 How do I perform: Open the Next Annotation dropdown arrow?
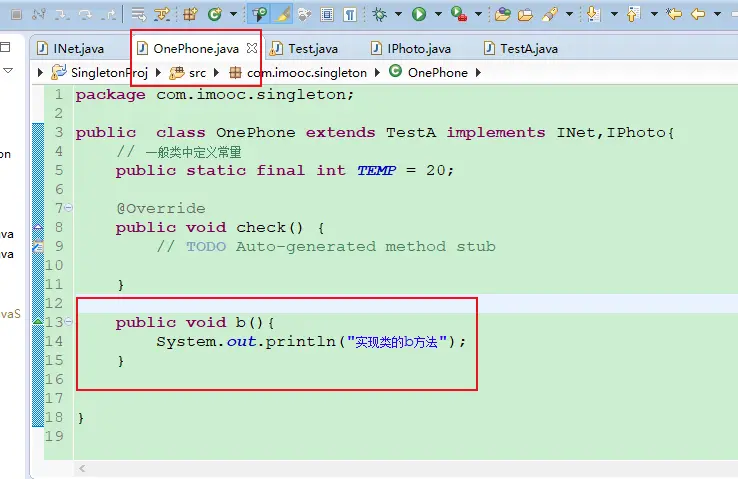[x=614, y=15]
